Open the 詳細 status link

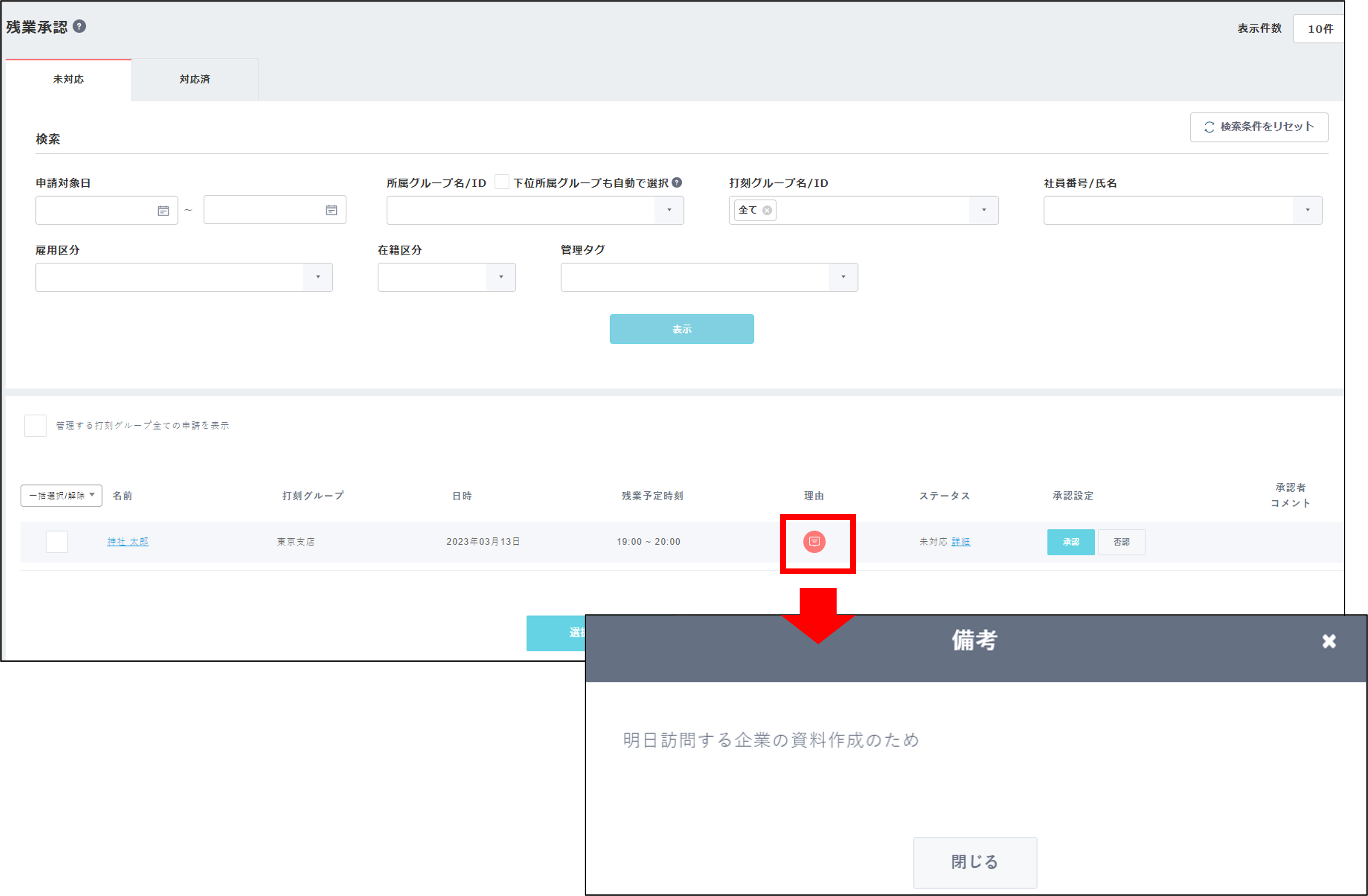[x=960, y=541]
